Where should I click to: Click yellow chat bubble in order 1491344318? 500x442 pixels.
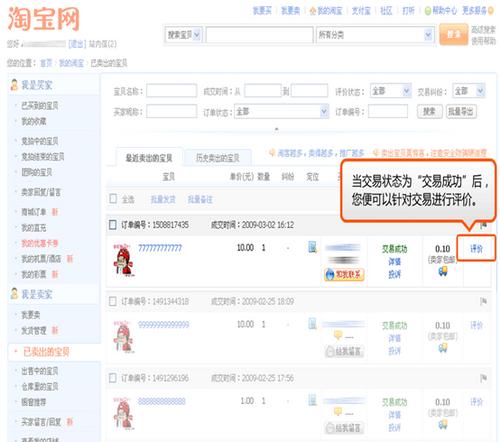pyautogui.click(x=338, y=335)
